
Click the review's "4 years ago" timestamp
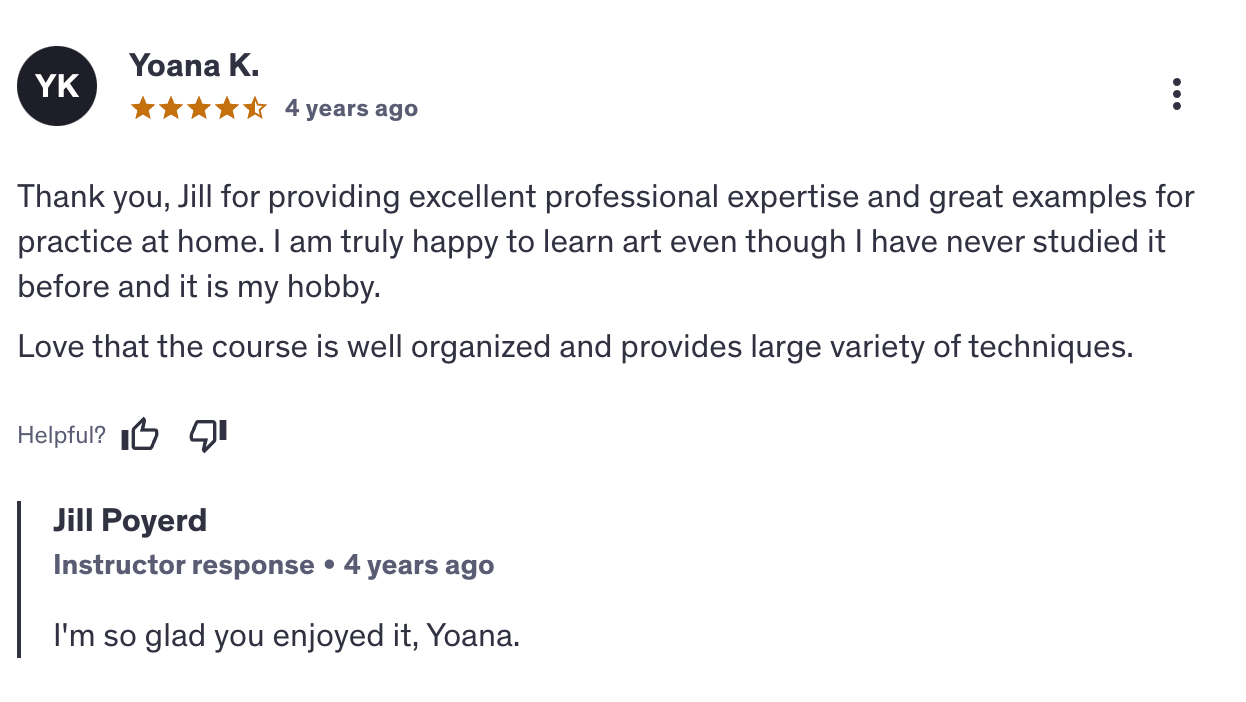tap(351, 108)
